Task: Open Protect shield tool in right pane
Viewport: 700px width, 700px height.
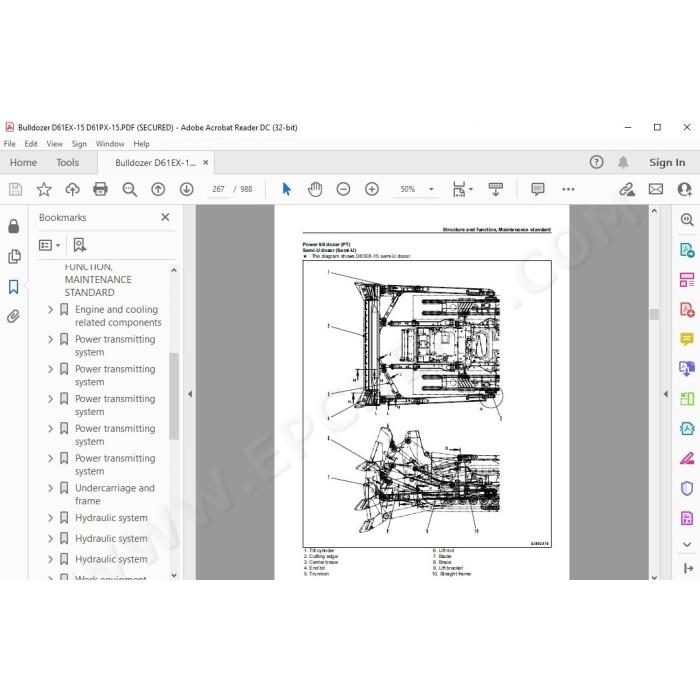Action: click(687, 488)
